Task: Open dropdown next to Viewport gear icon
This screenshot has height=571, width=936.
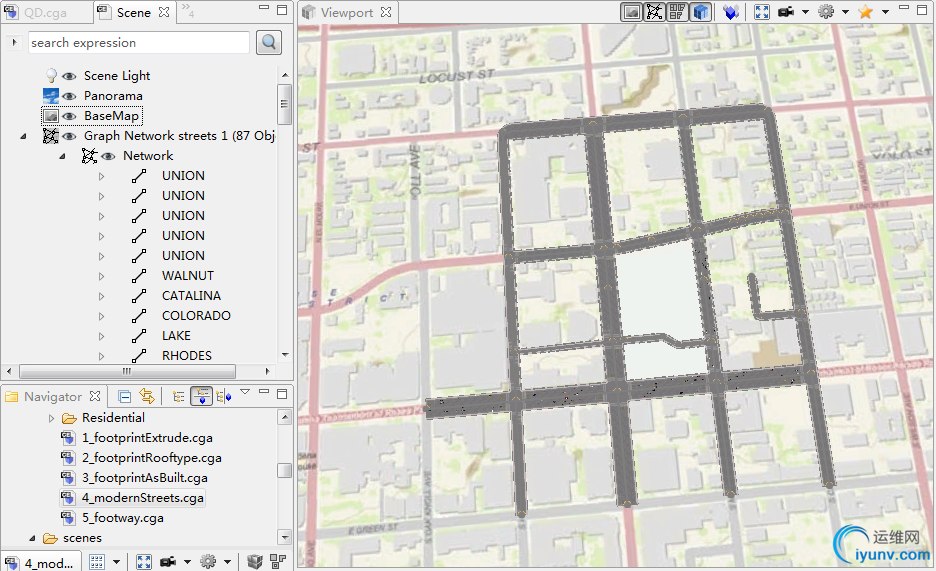Action: (845, 12)
